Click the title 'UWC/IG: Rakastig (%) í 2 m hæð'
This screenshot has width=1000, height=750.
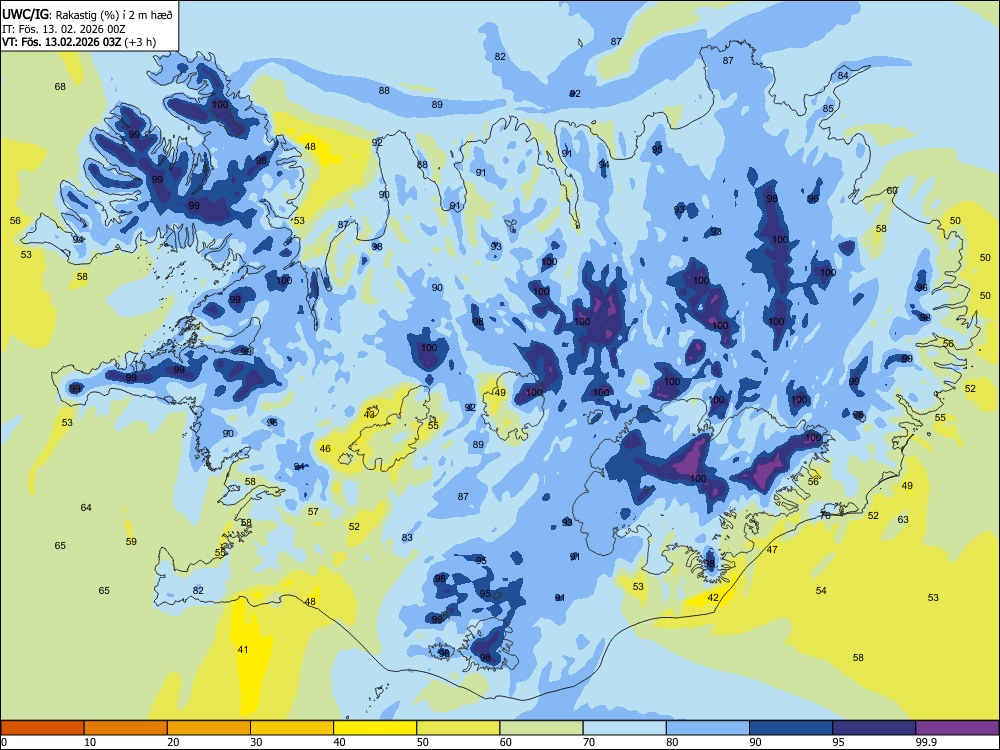(x=87, y=14)
